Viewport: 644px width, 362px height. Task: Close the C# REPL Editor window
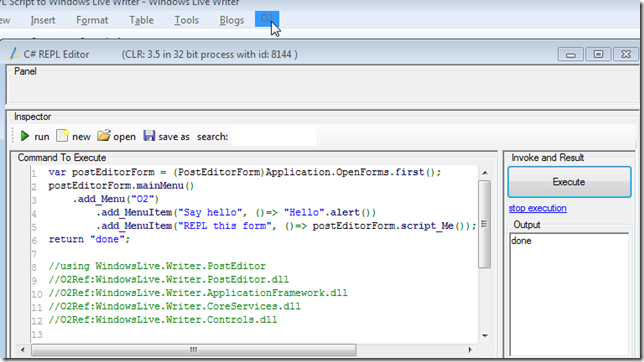(x=626, y=54)
